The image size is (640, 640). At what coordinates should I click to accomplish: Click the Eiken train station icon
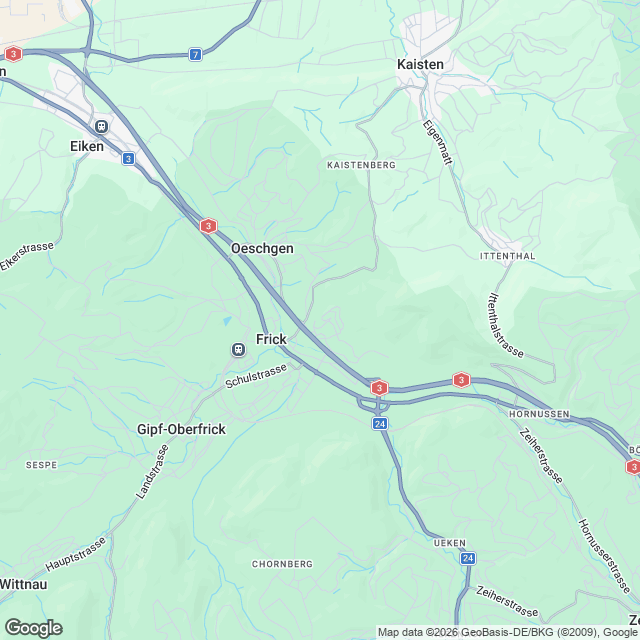tap(101, 127)
